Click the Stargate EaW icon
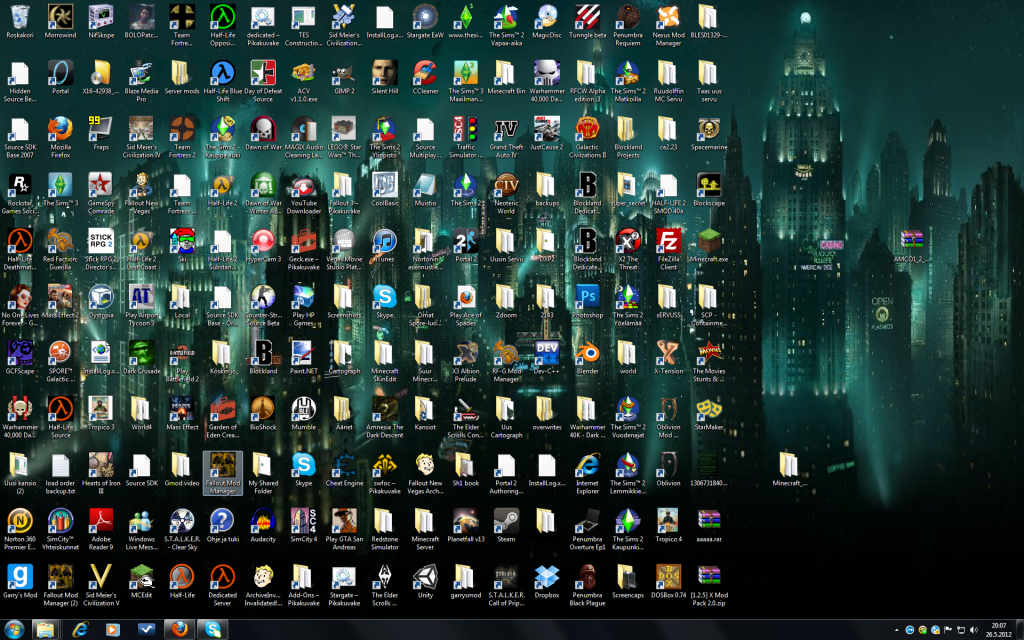The width and height of the screenshot is (1024, 640). 424,22
